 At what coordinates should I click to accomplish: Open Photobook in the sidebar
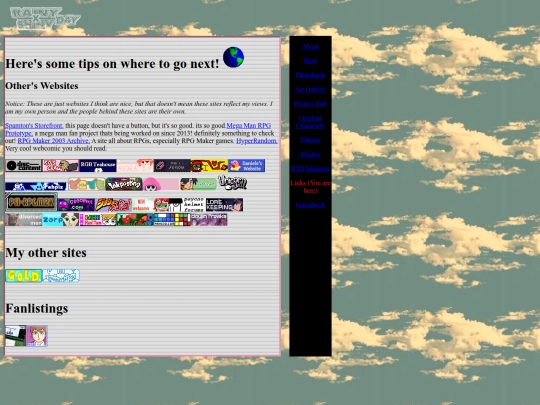(x=310, y=75)
